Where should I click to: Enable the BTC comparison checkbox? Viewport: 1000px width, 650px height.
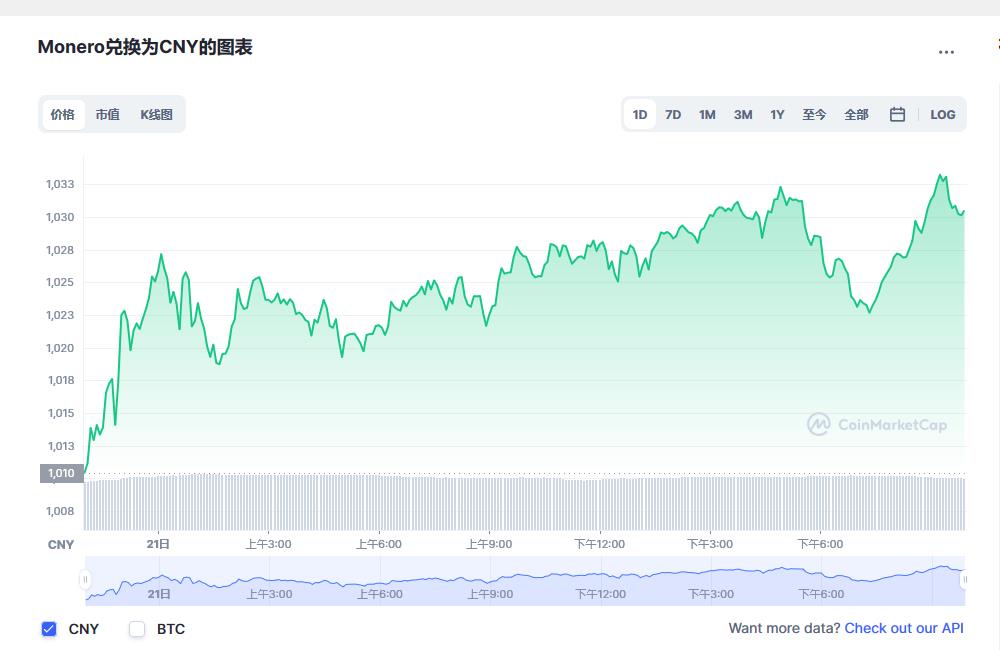[136, 629]
